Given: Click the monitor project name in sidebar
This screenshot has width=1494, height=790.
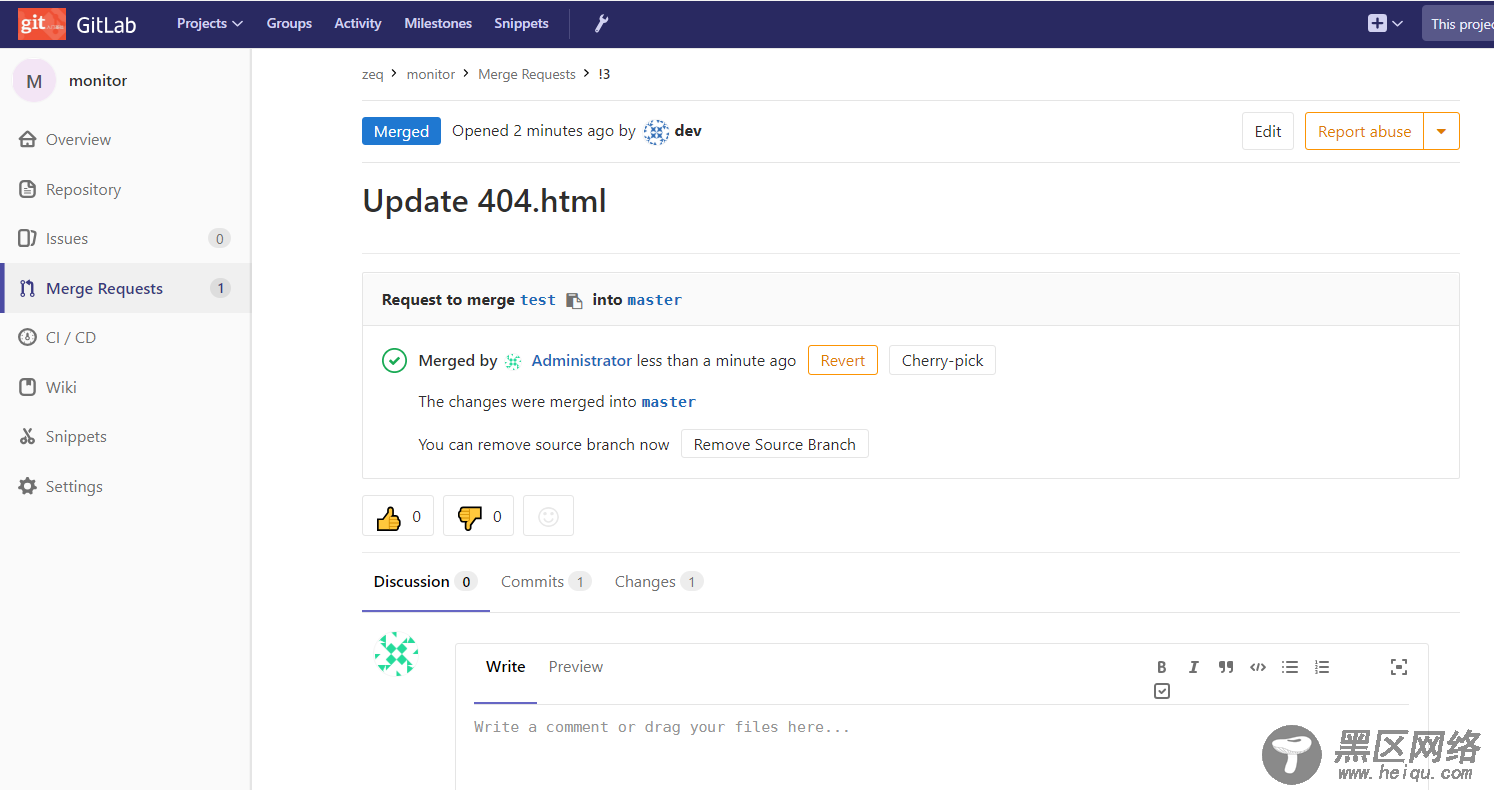Looking at the screenshot, I should (98, 81).
